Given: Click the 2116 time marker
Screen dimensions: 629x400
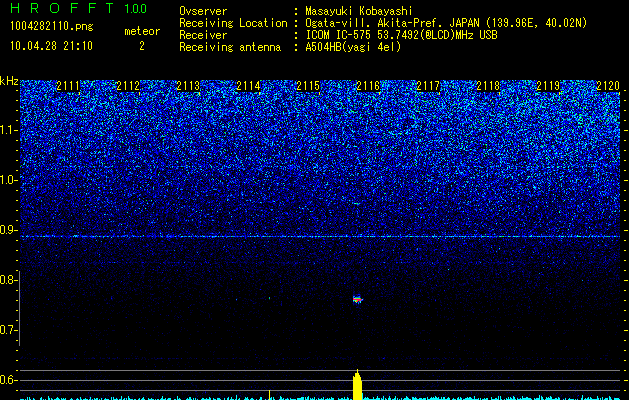Looking at the screenshot, I should point(368,86).
